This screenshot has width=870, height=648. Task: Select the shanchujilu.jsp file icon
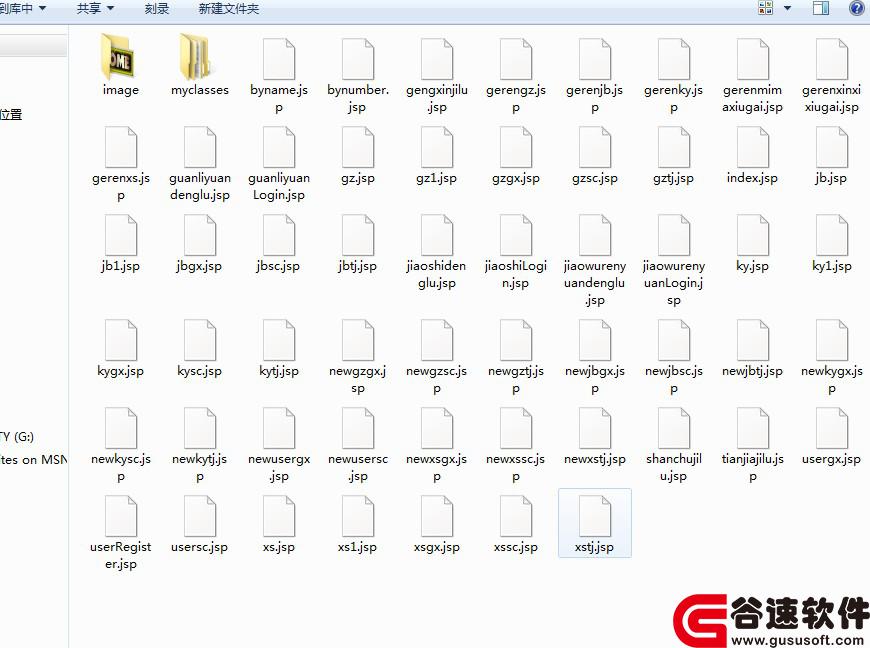pos(674,428)
